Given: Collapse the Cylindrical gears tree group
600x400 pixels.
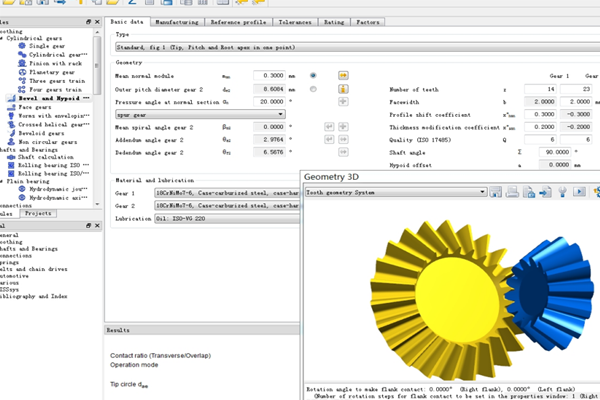Looking at the screenshot, I should (x=2, y=38).
